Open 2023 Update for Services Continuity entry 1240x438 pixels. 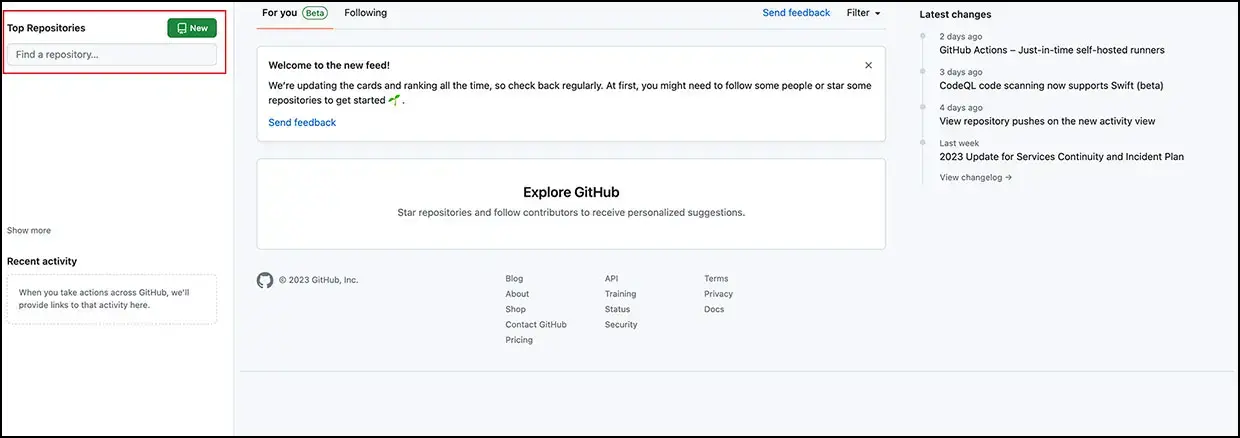click(1061, 156)
